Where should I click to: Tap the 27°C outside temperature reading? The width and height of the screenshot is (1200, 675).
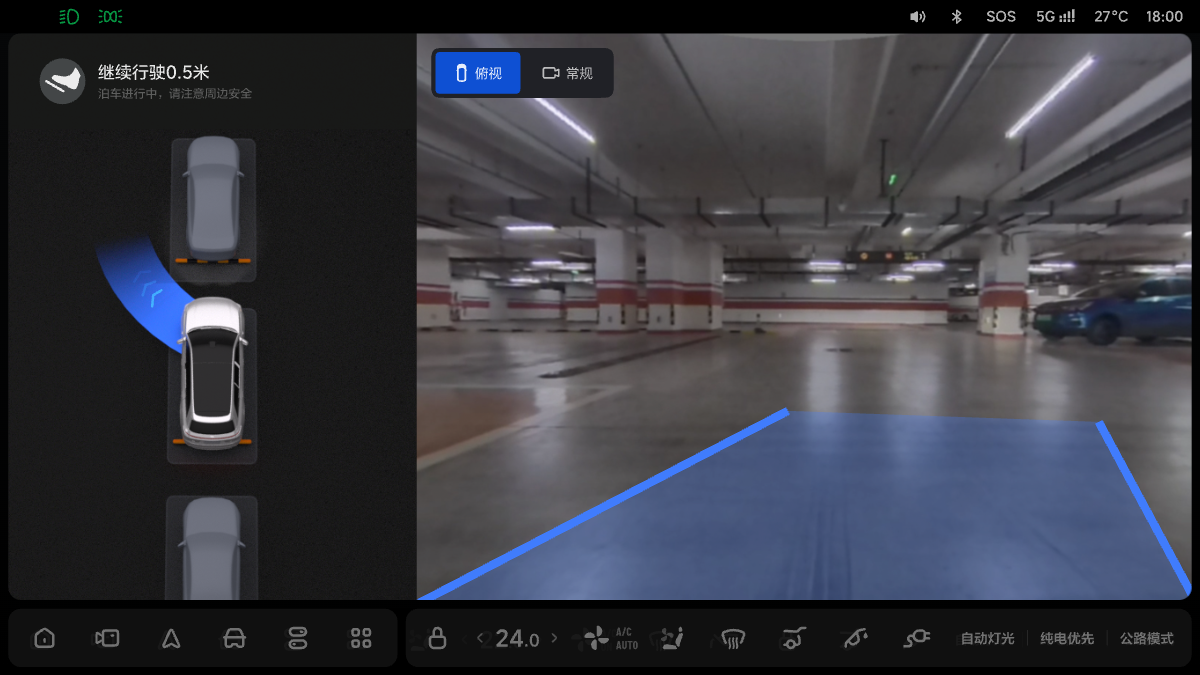click(1111, 16)
